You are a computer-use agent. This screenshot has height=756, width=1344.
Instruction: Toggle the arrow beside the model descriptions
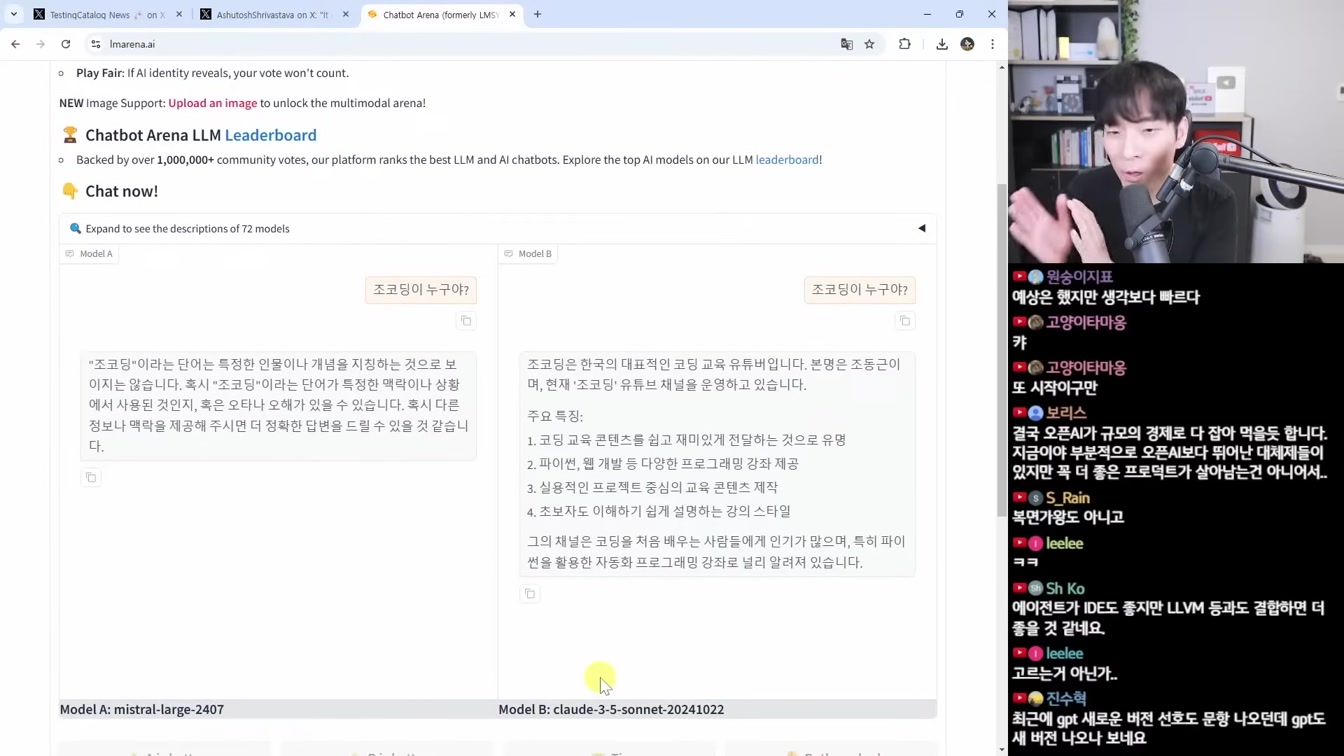(x=922, y=229)
